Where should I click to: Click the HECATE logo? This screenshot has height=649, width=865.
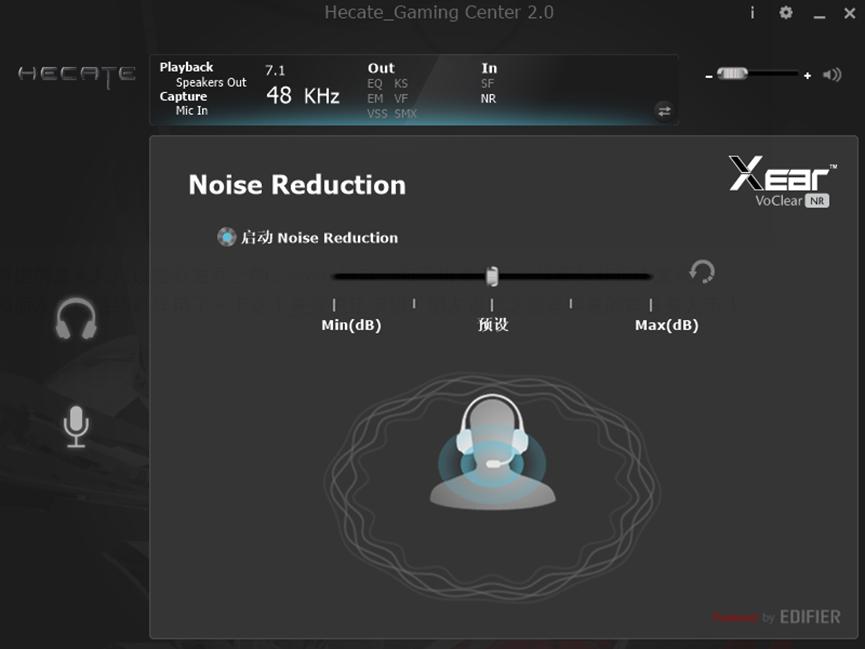pyautogui.click(x=77, y=77)
